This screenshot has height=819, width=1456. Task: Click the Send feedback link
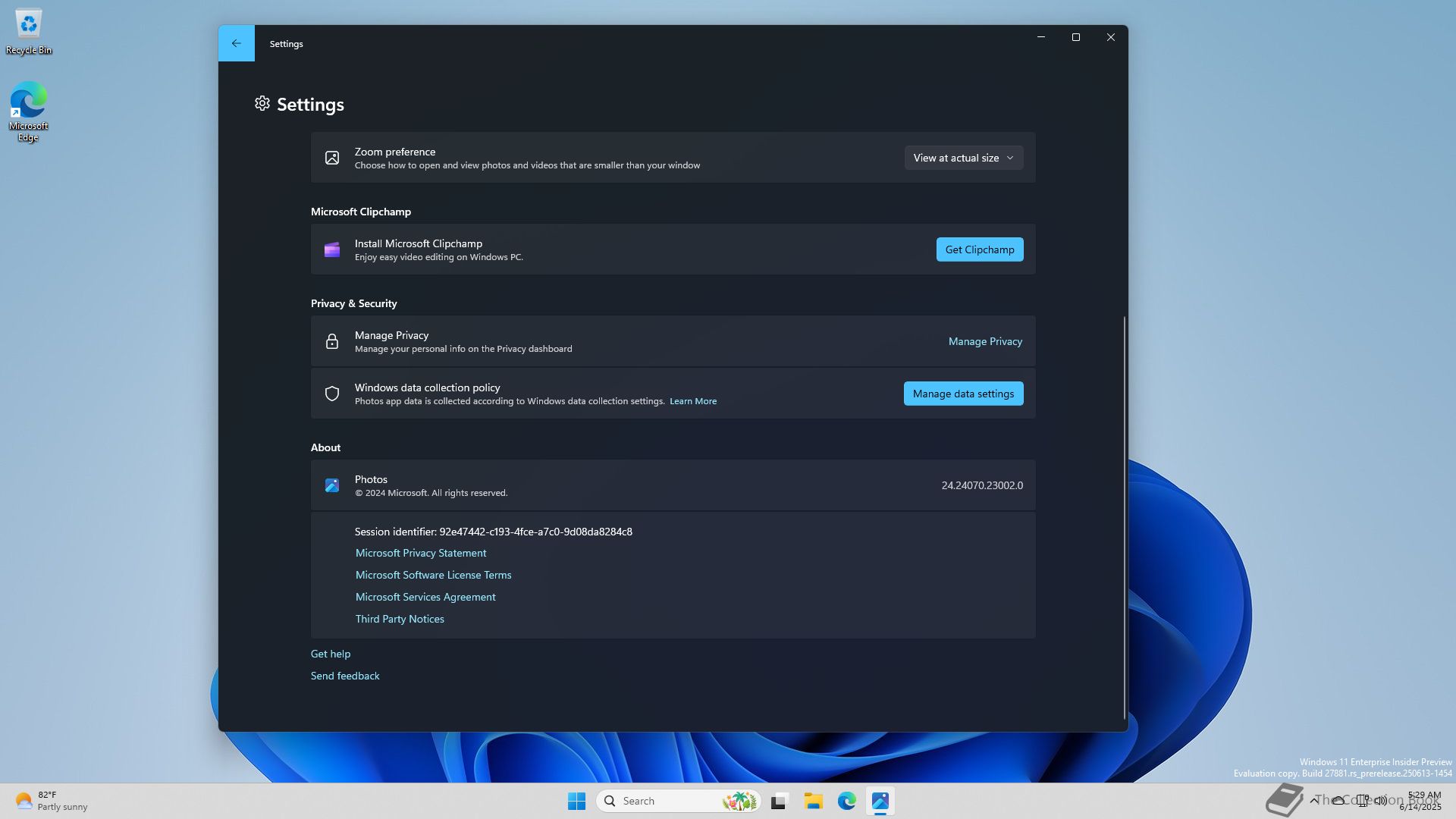[x=345, y=676]
